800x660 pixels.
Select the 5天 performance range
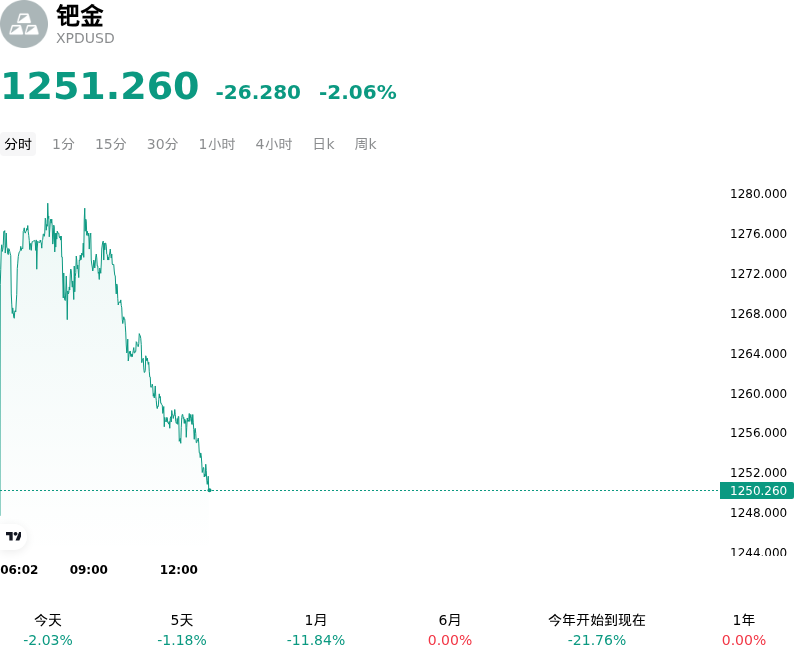coord(182,630)
